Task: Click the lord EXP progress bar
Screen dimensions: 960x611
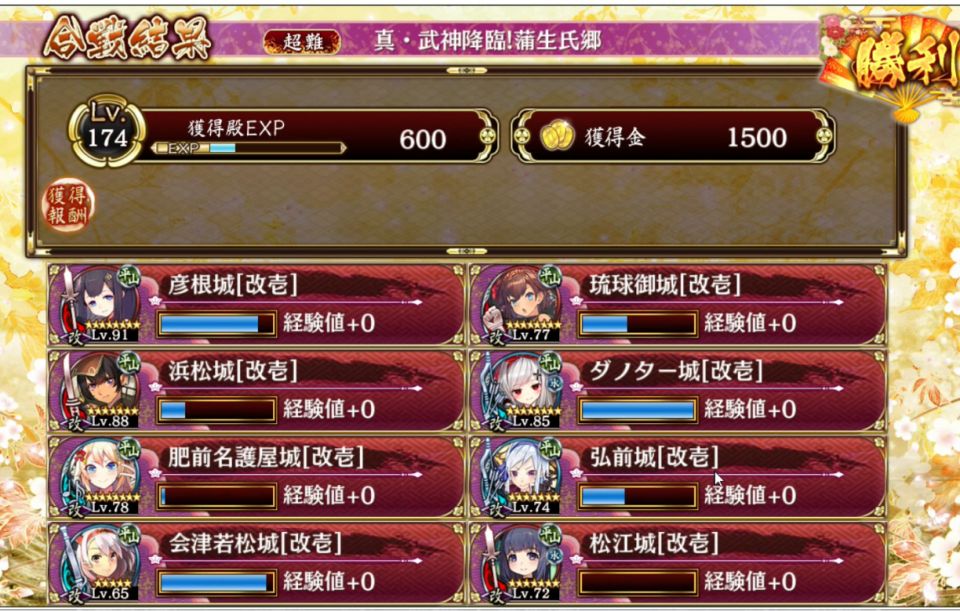Action: tap(248, 148)
